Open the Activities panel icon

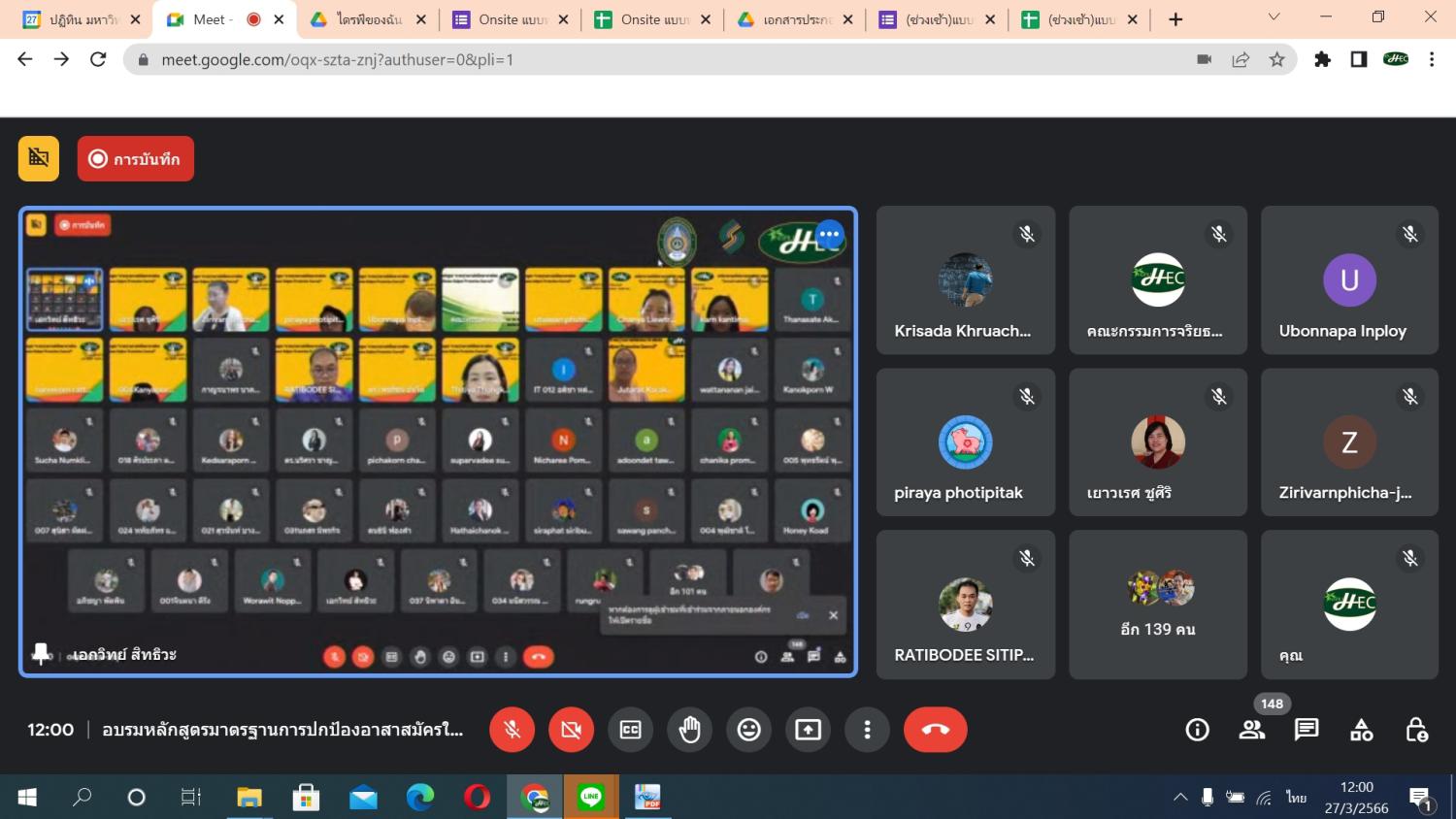[1361, 730]
